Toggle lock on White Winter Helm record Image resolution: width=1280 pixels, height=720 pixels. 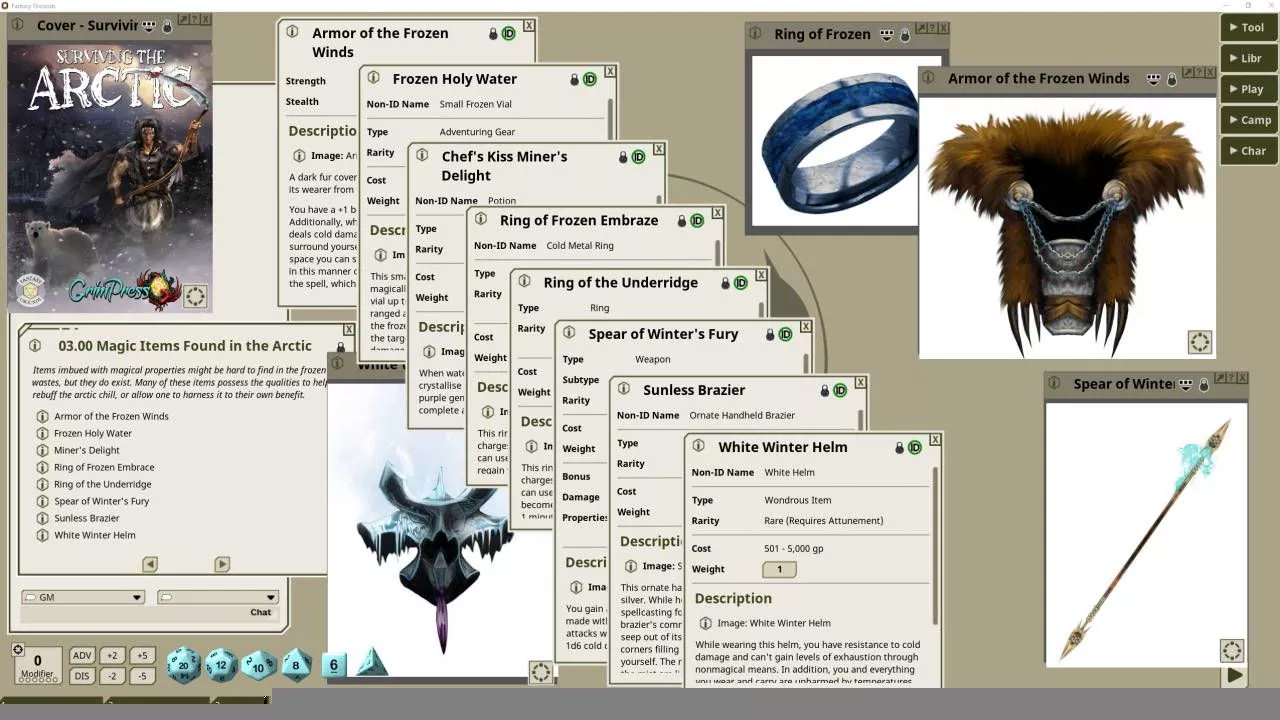click(x=899, y=448)
